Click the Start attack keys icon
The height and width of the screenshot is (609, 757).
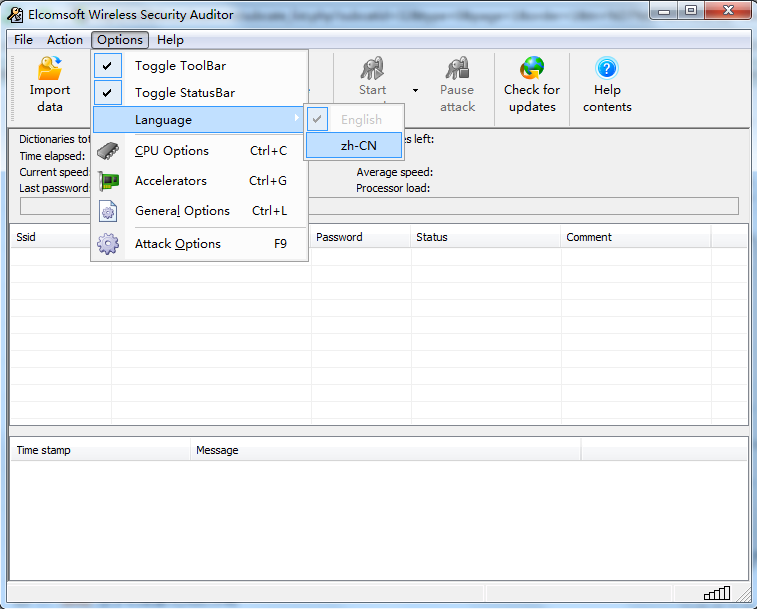[x=372, y=68]
